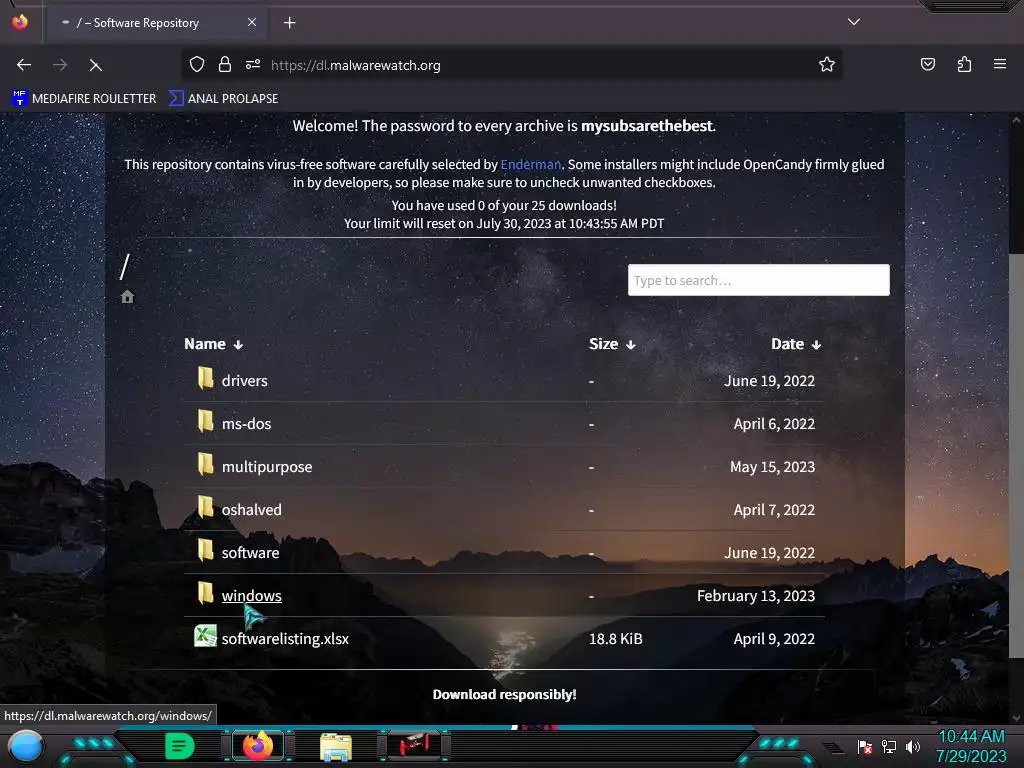Screen dimensions: 1024x768
Task: Click the windows folder icon
Action: pos(205,593)
